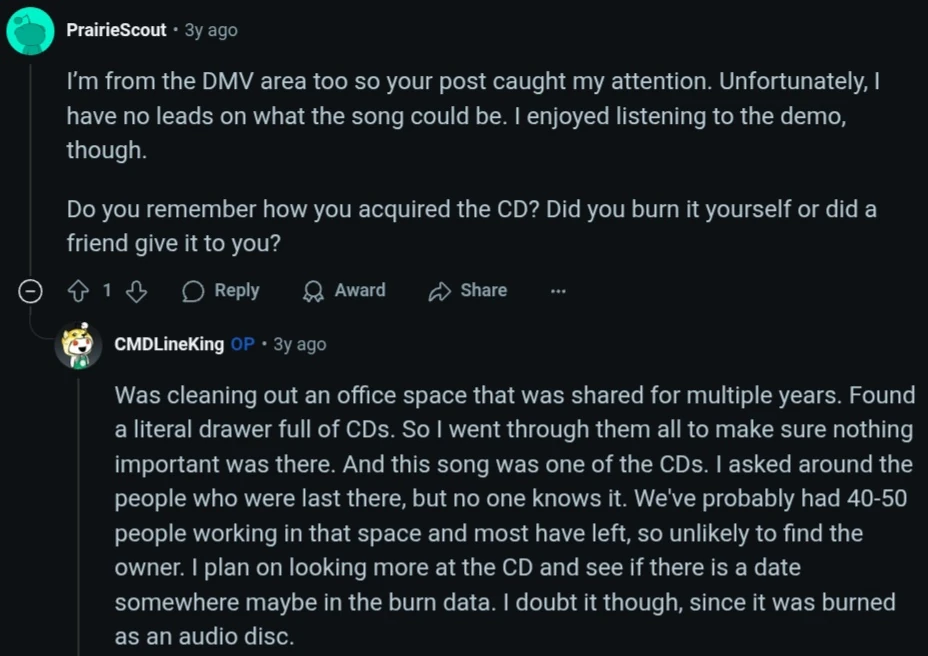
Task: Visit the CMDLineKing username profile
Action: (169, 344)
